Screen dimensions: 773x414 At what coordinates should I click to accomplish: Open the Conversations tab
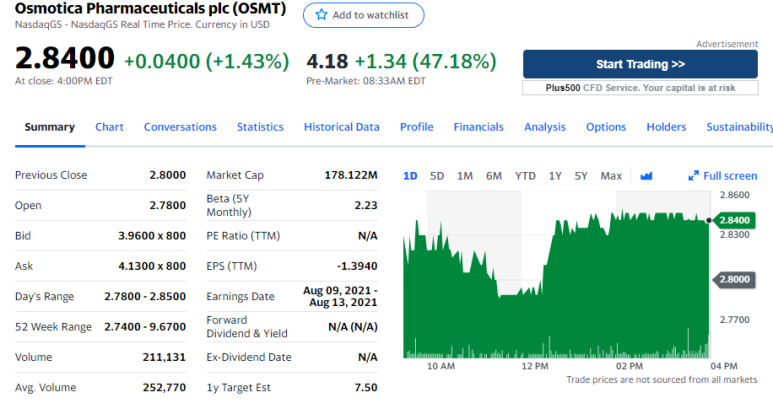(x=180, y=127)
